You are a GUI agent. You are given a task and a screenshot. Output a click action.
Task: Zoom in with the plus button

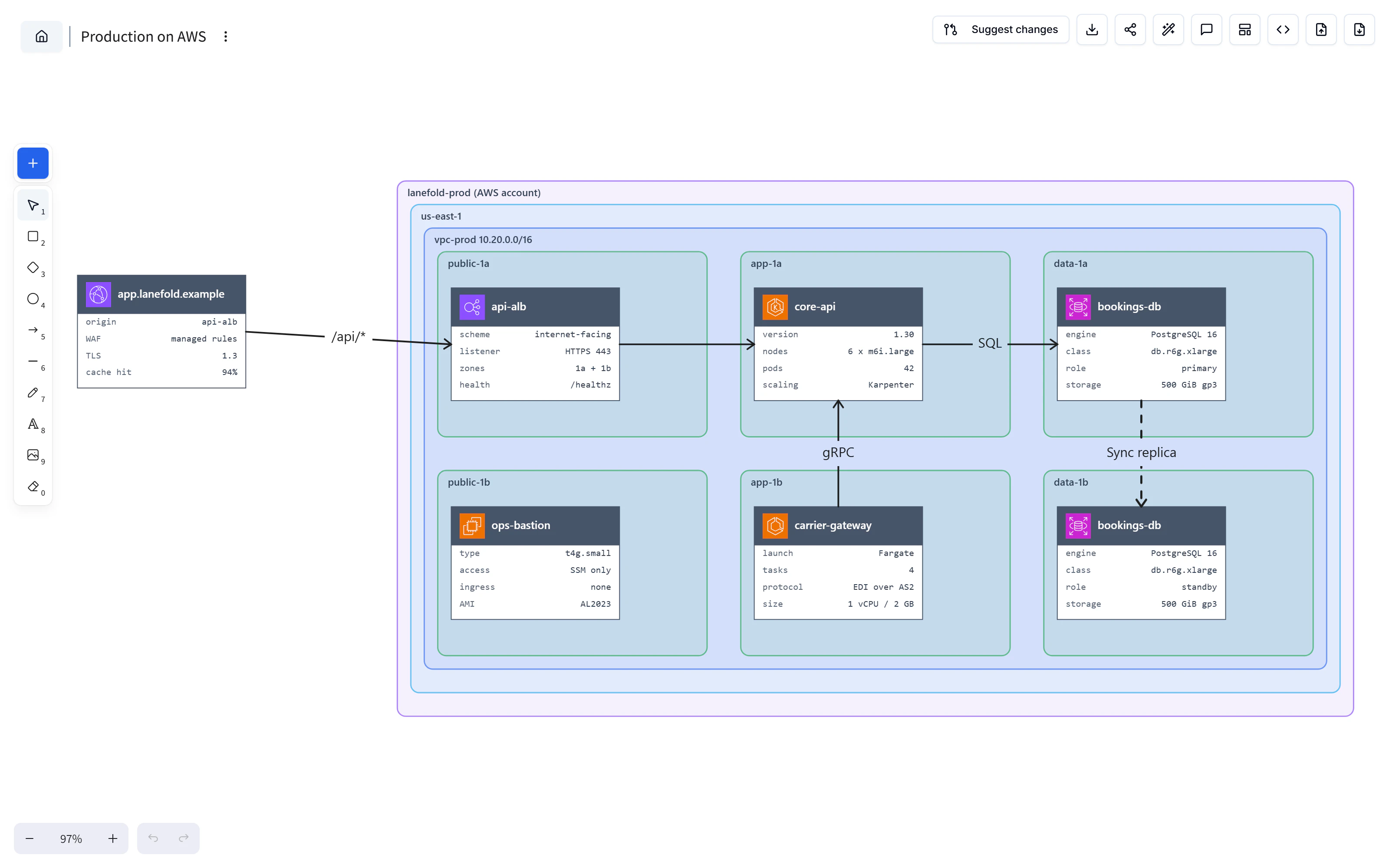click(x=112, y=838)
